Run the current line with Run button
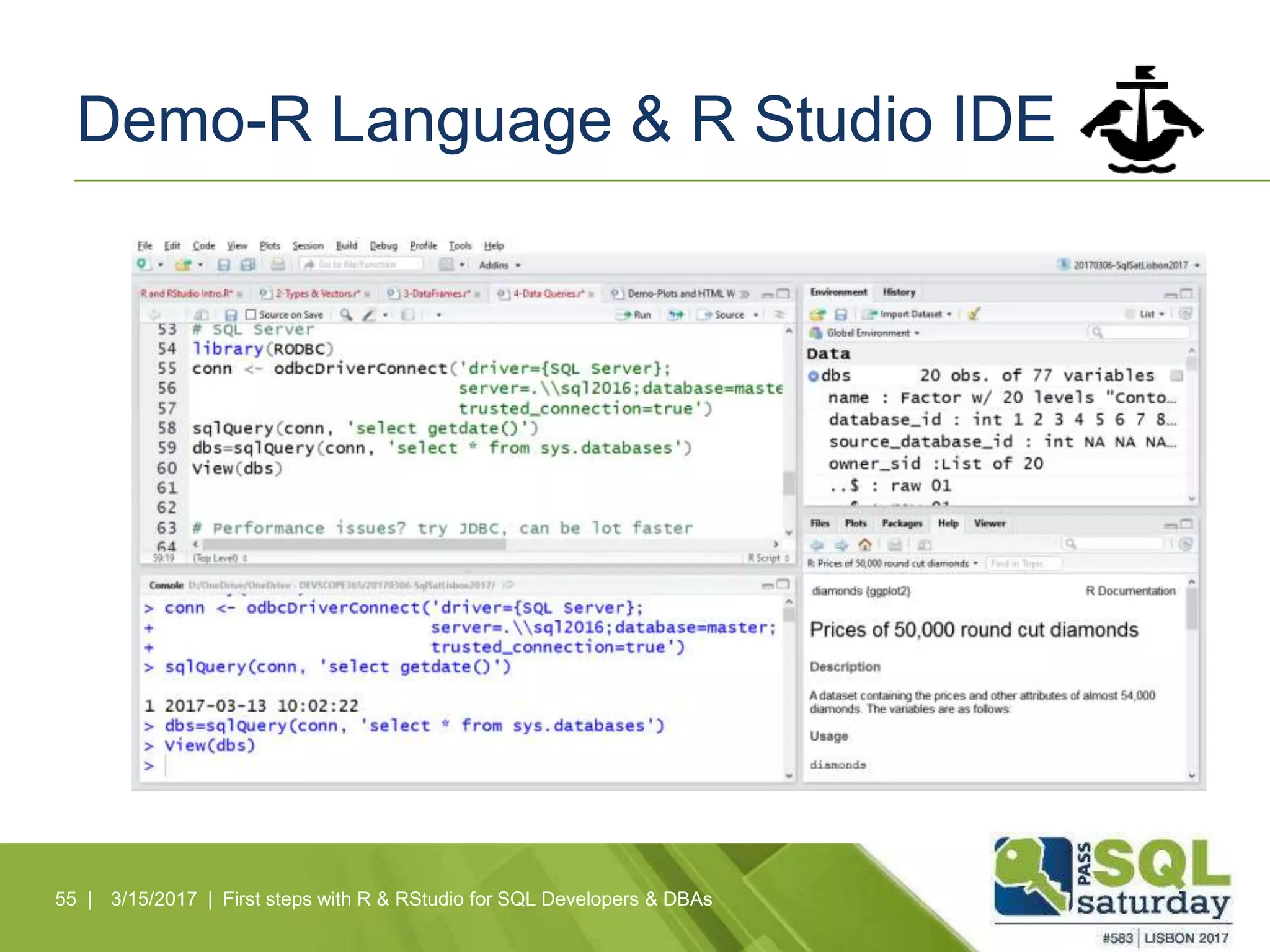 pyautogui.click(x=634, y=315)
